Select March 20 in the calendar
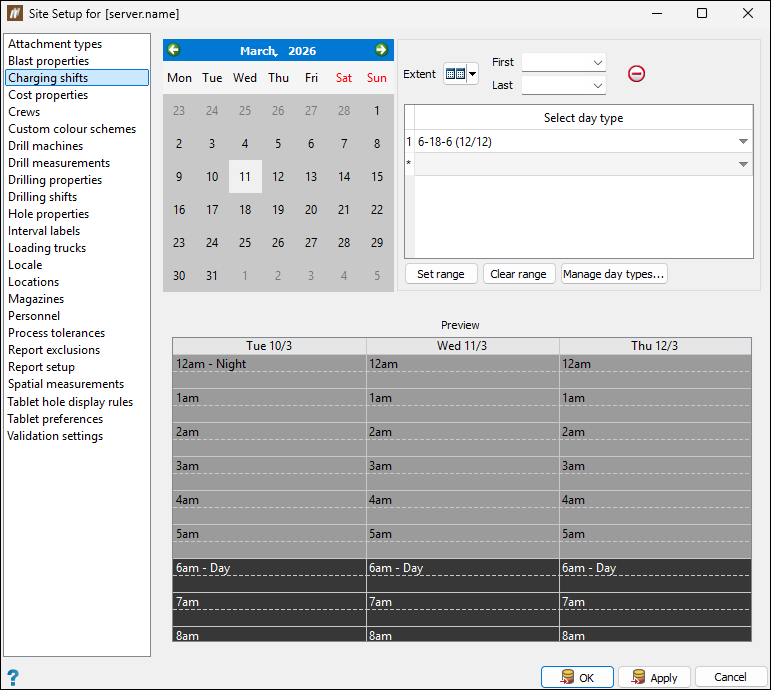The width and height of the screenshot is (771, 690). tap(311, 210)
